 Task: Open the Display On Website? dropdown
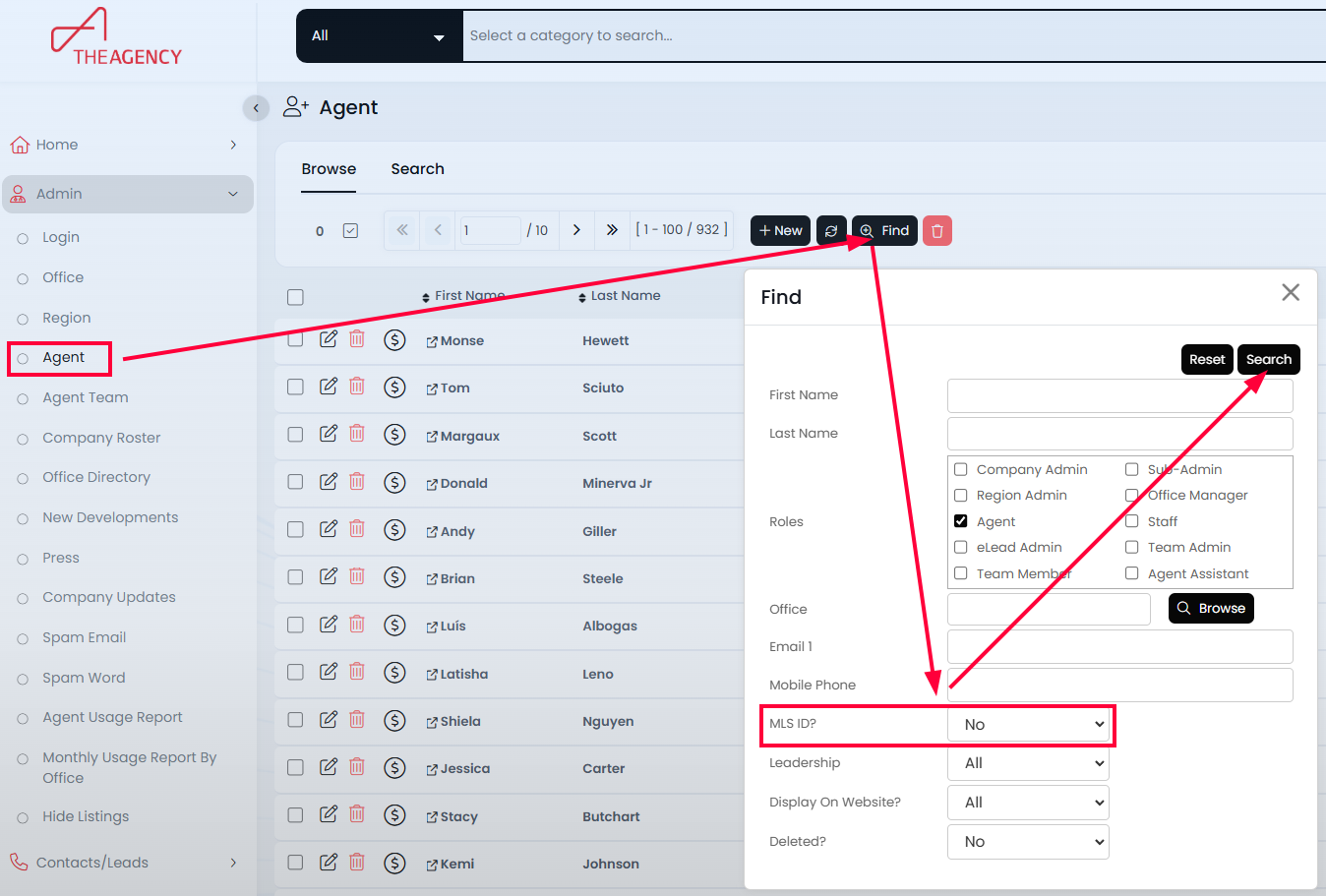[x=1028, y=803]
